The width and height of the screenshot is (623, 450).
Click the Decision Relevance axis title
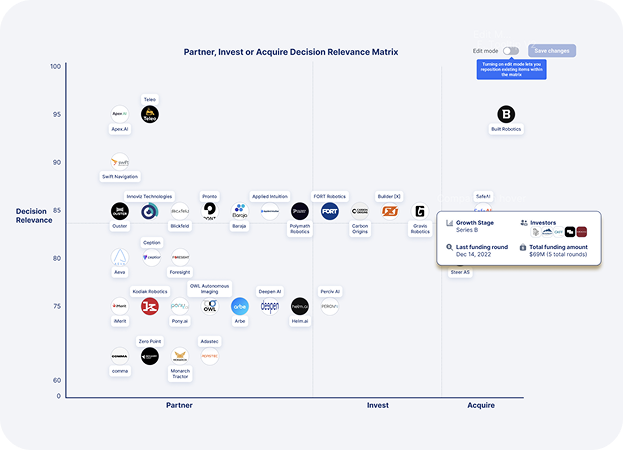click(x=34, y=216)
